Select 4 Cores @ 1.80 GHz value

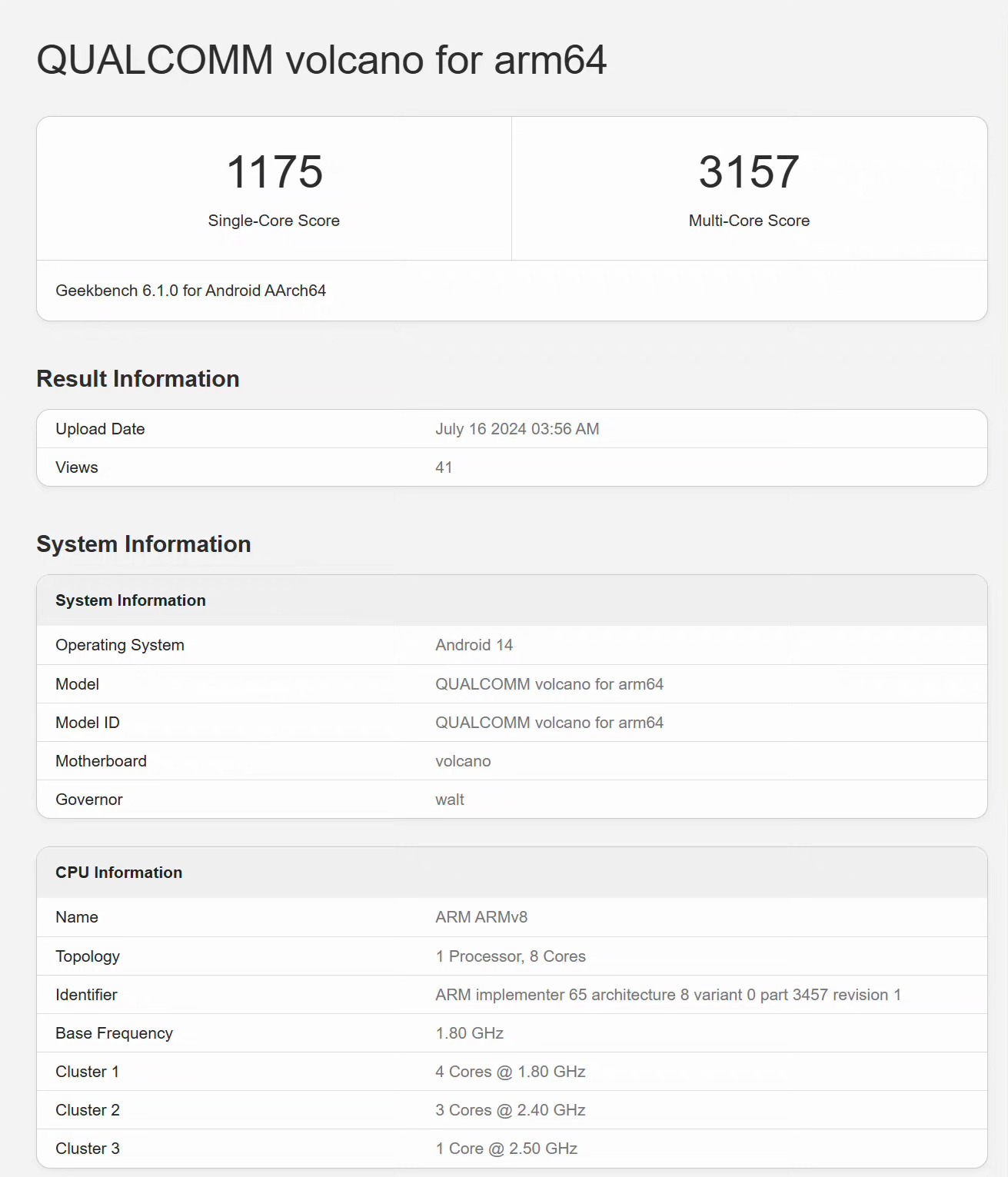(511, 1072)
